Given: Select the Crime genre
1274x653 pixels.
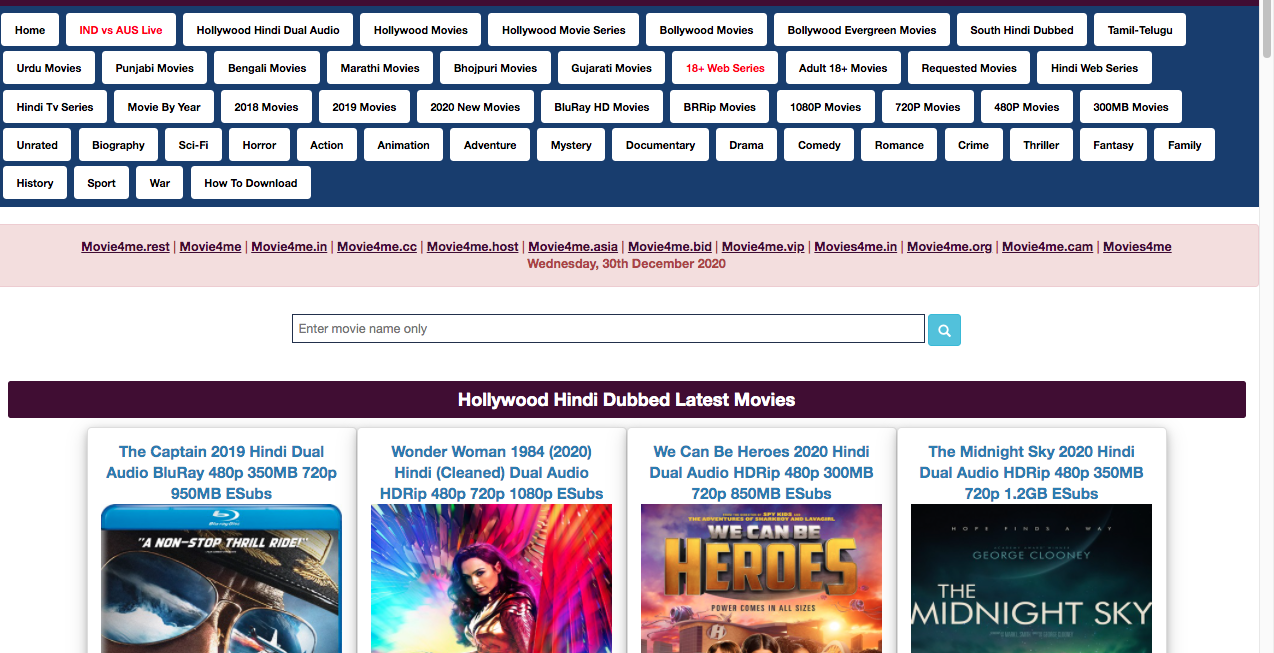Looking at the screenshot, I should [973, 145].
